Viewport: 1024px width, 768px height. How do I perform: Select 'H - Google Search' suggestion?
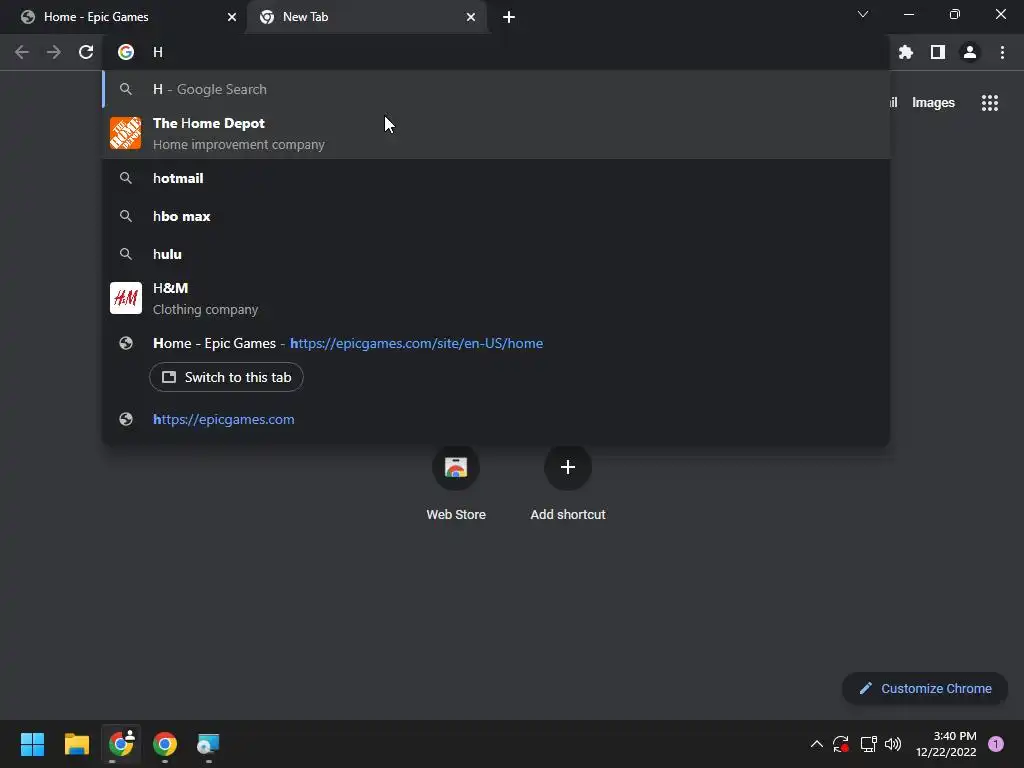tap(496, 89)
